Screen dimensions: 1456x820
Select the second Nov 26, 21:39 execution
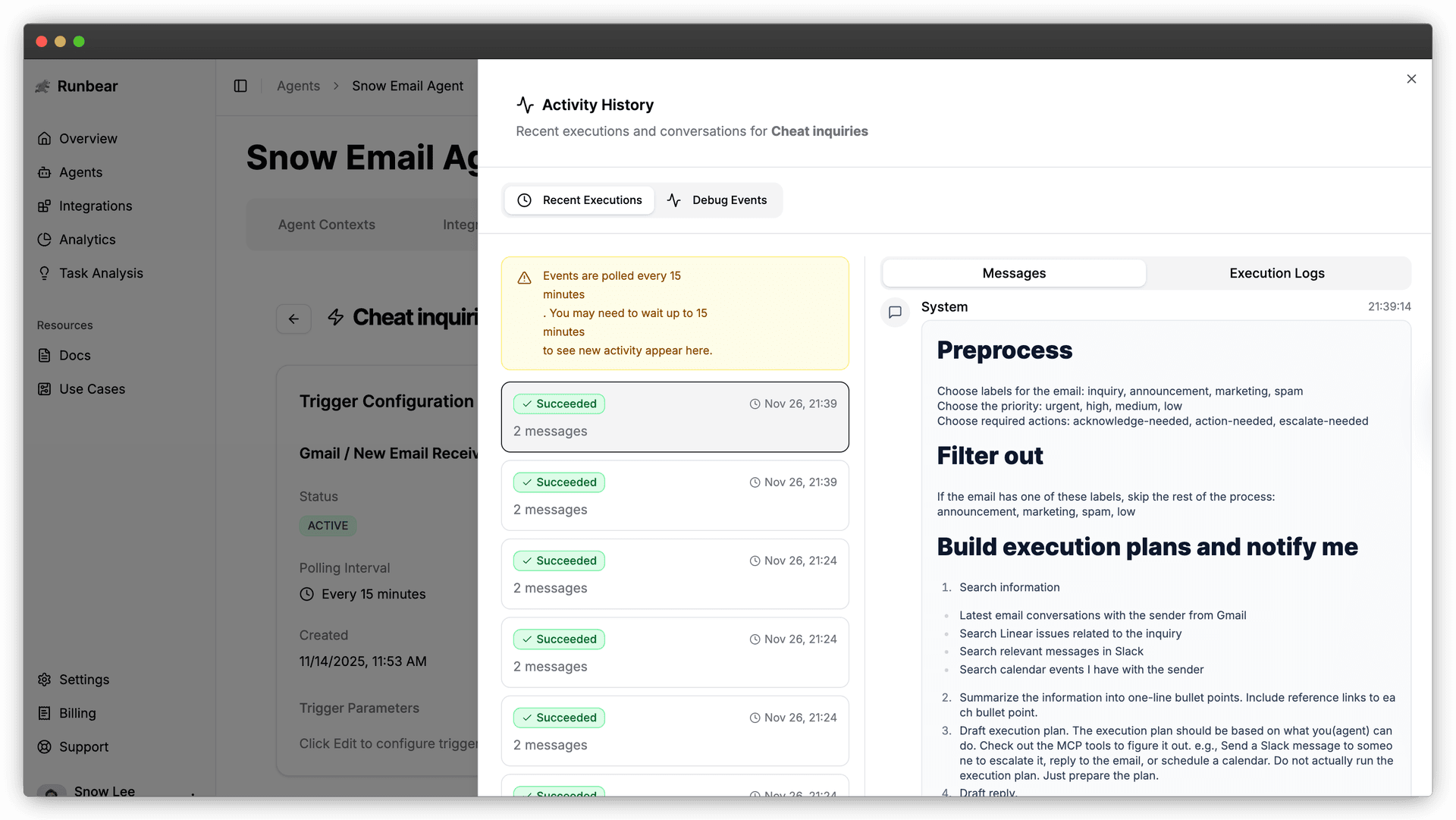(674, 495)
